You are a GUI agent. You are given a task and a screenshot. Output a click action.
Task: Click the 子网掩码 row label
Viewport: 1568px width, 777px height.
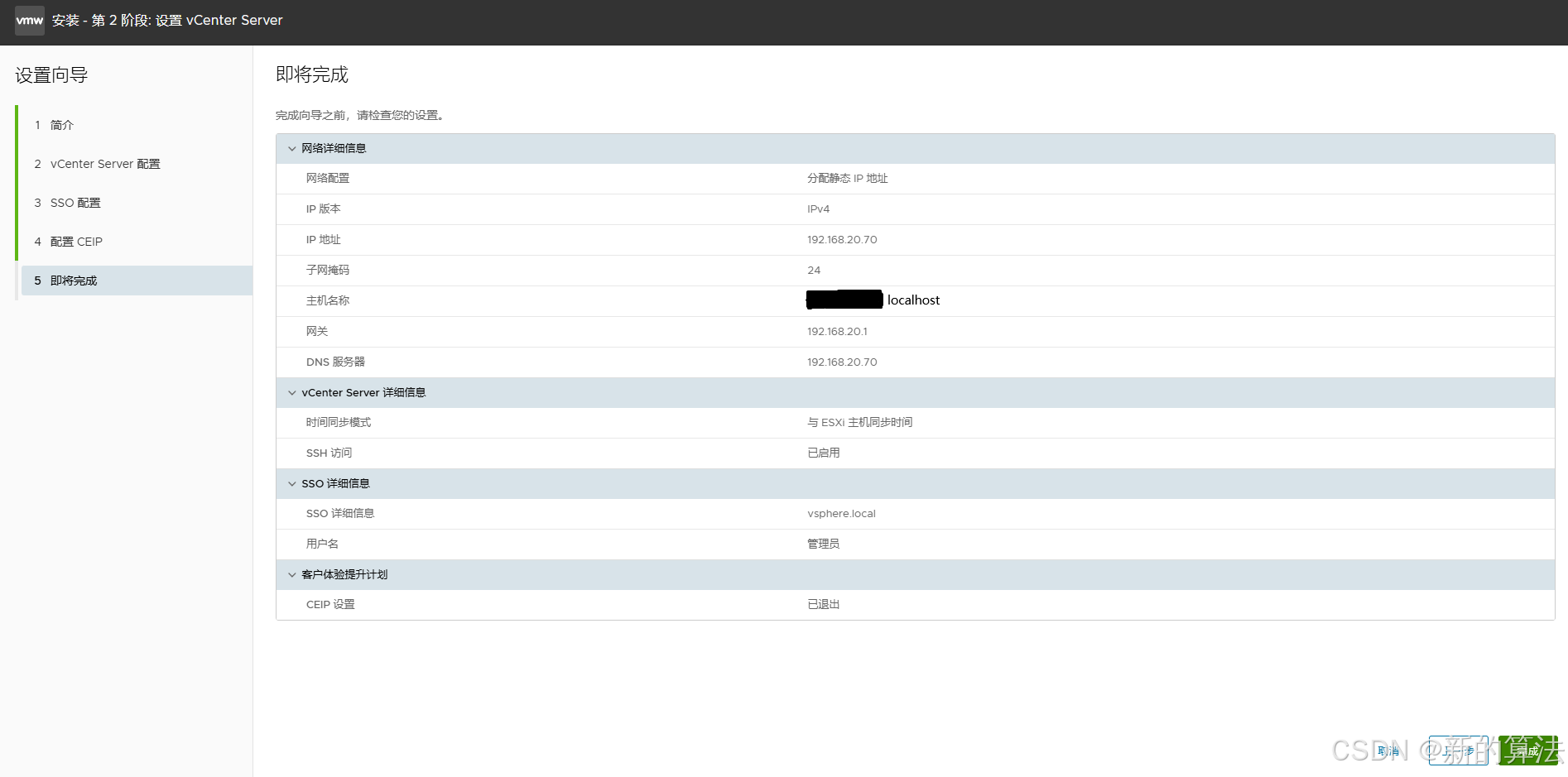(x=328, y=271)
